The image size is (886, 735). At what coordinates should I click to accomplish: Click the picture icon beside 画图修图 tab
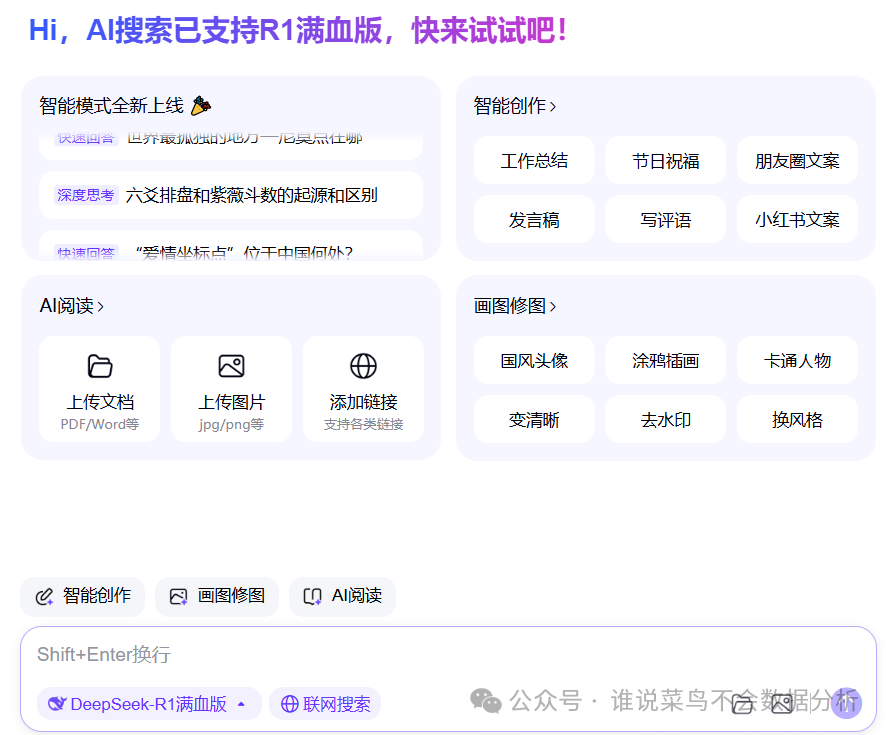[179, 597]
